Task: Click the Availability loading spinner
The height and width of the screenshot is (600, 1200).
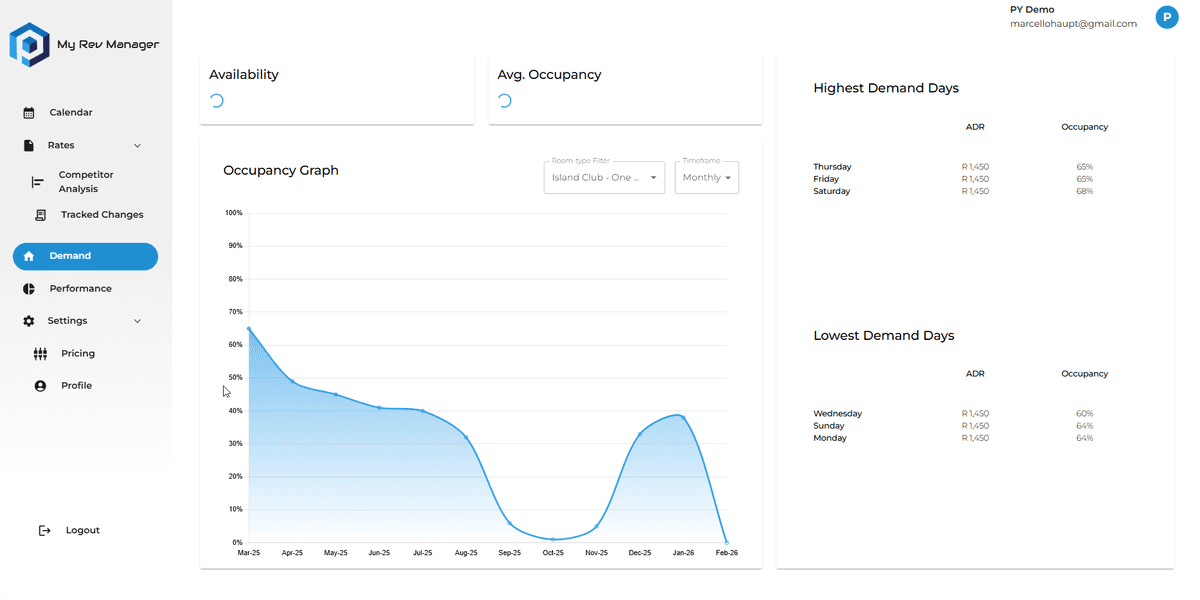Action: pyautogui.click(x=217, y=100)
